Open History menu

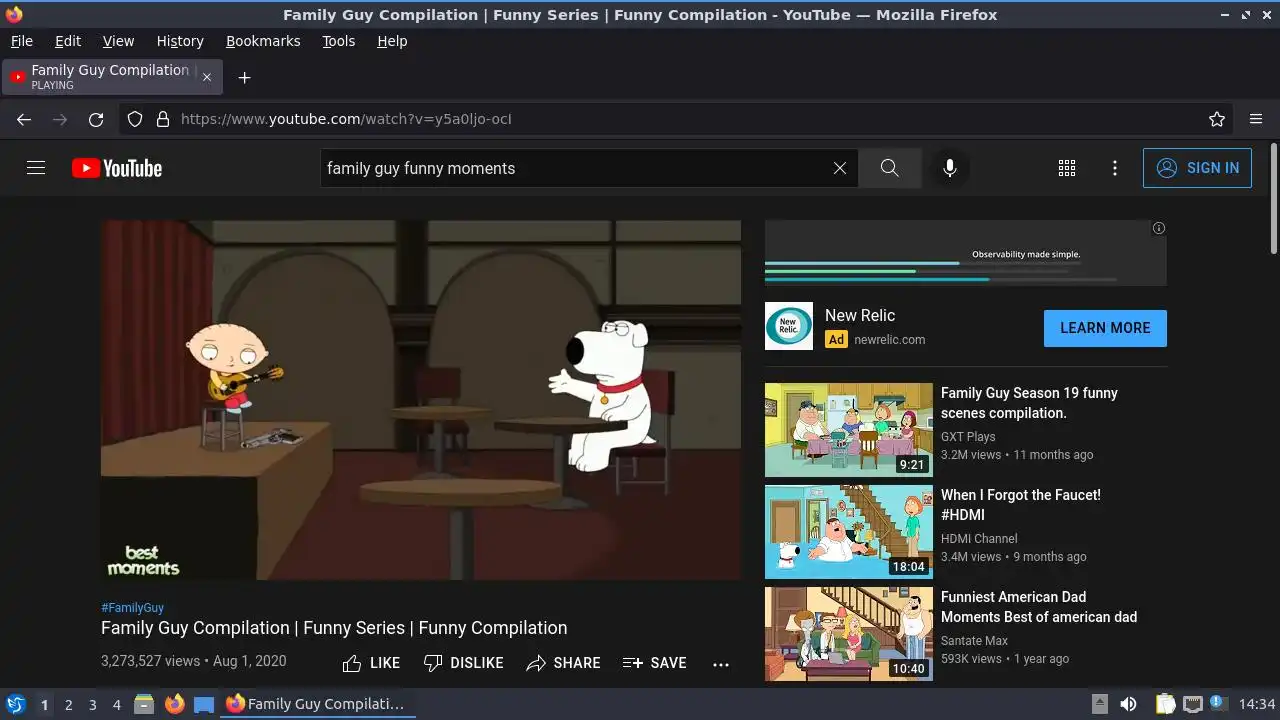point(180,41)
